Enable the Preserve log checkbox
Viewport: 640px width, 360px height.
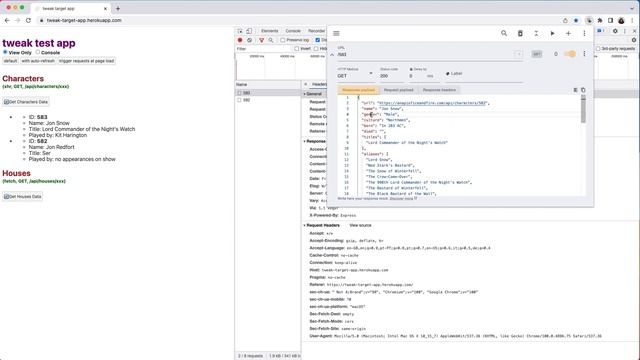pyautogui.click(x=282, y=40)
